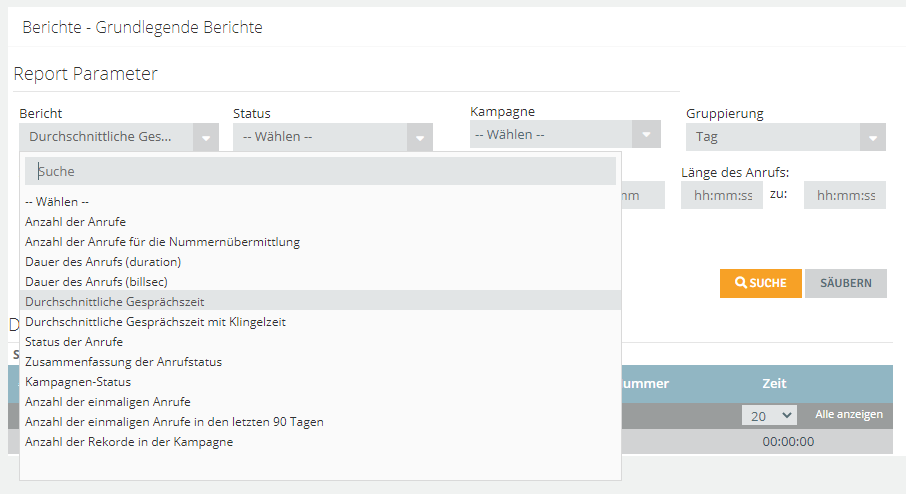Viewport: 906px width, 494px height.
Task: Open the Kampagne dropdown
Action: [x=565, y=135]
